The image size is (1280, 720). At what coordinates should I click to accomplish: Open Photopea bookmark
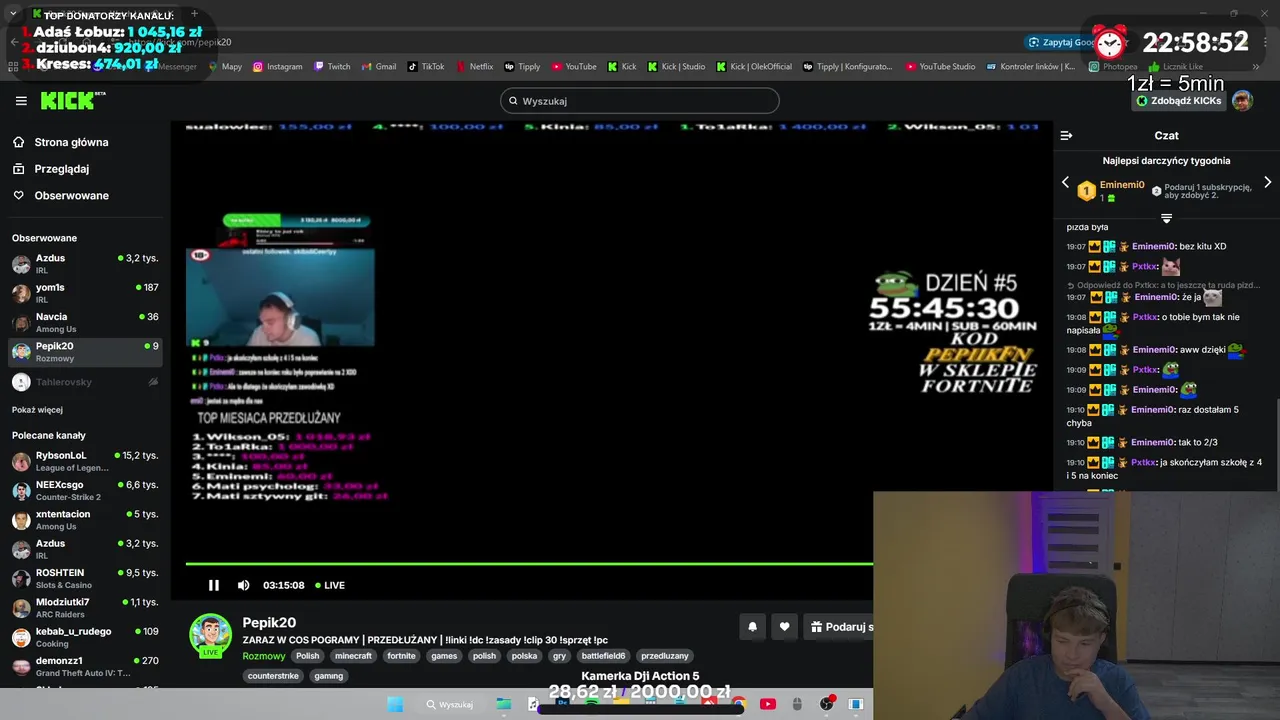(x=1113, y=67)
